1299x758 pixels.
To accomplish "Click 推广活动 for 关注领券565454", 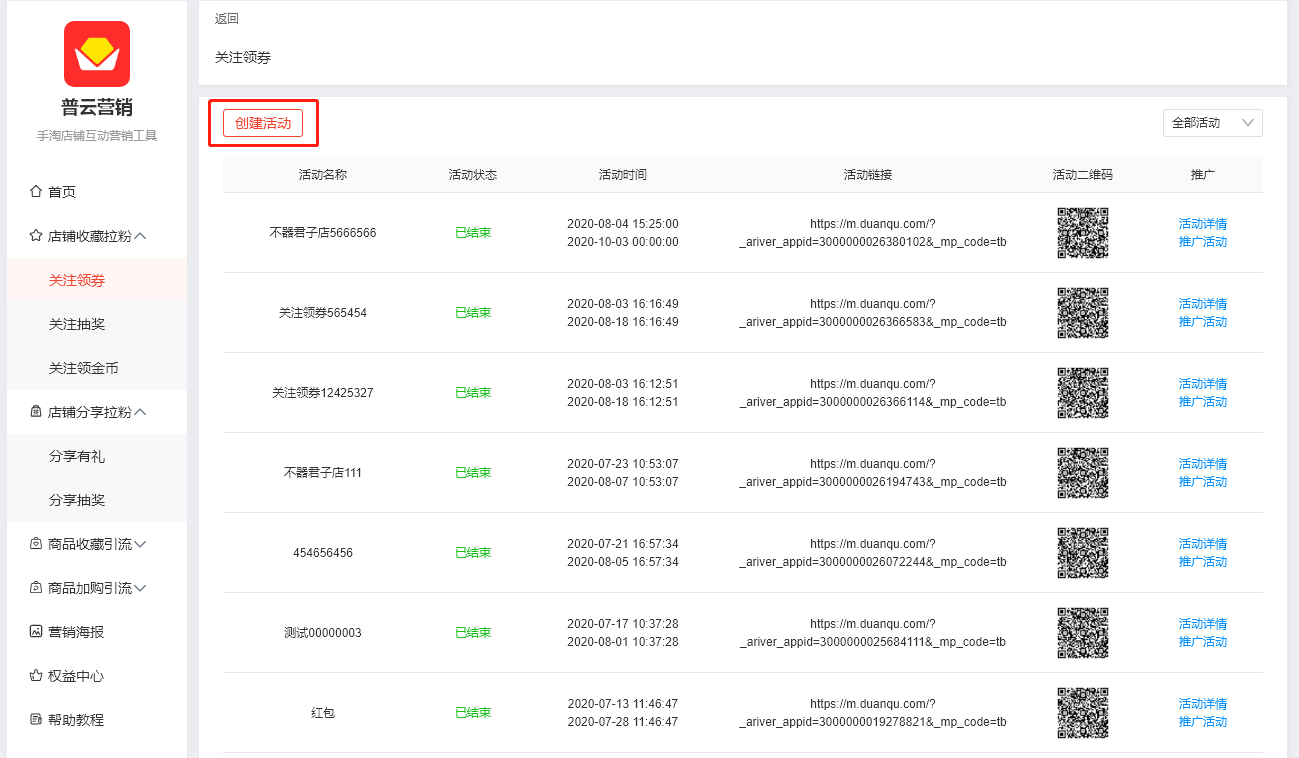I will coord(1203,322).
